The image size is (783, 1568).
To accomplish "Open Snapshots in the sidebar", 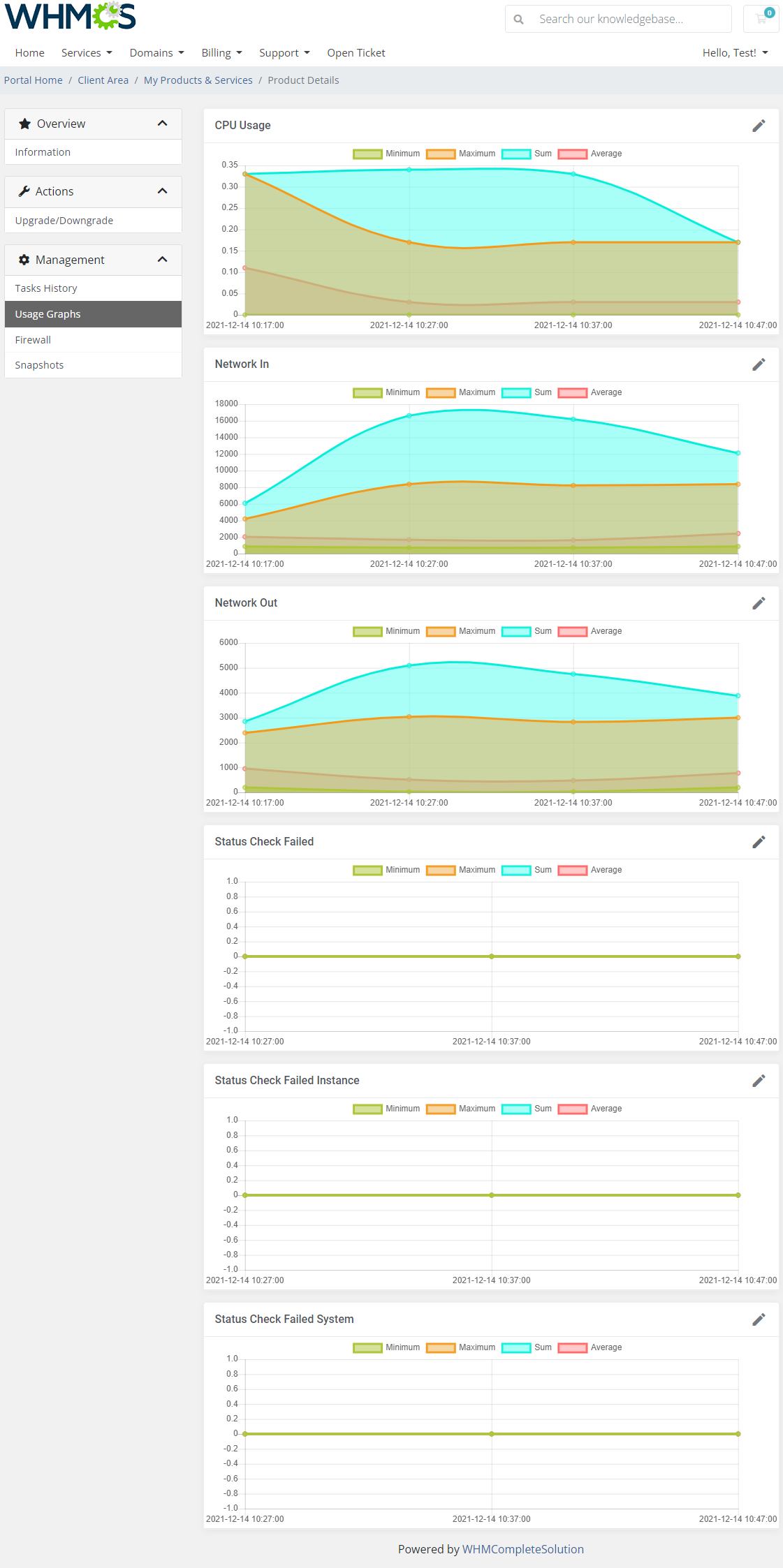I will [x=93, y=365].
